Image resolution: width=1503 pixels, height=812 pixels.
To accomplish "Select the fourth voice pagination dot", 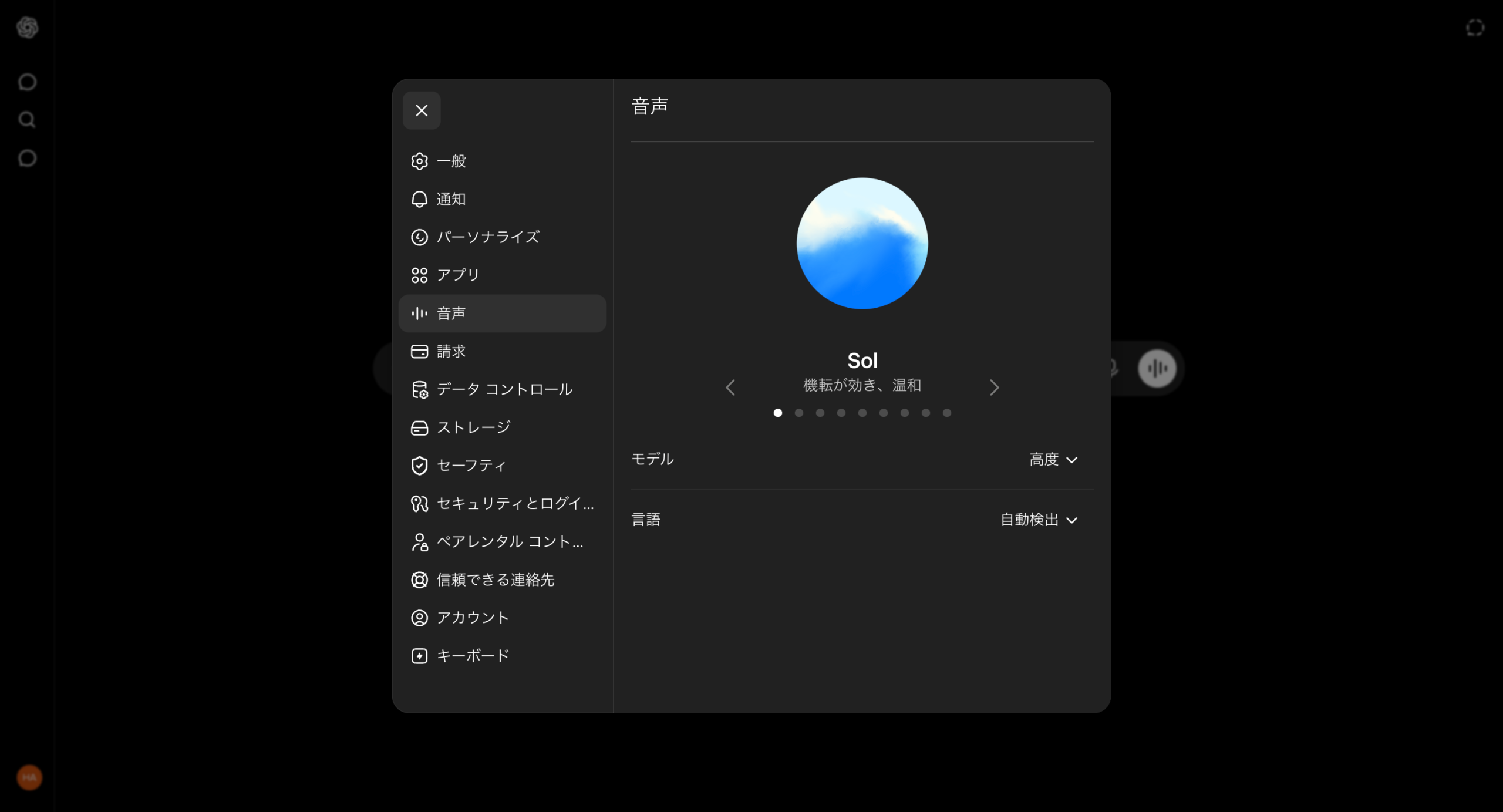I will click(841, 413).
